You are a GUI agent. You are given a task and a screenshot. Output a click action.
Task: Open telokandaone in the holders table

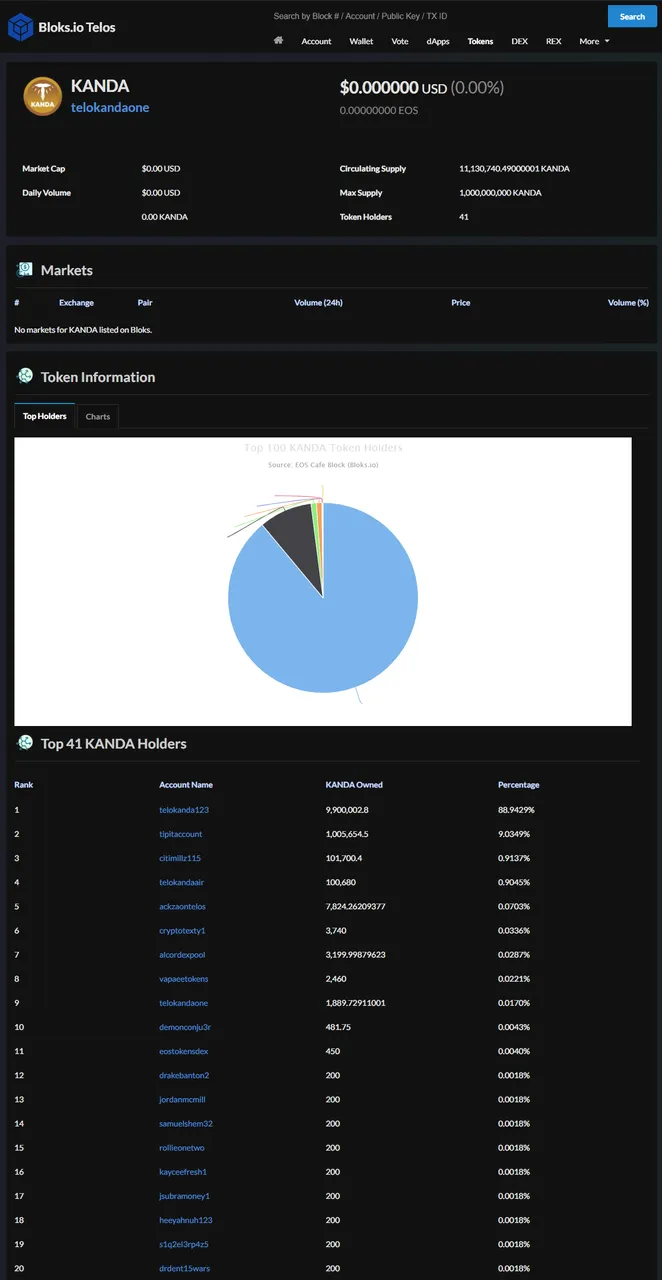point(184,1002)
